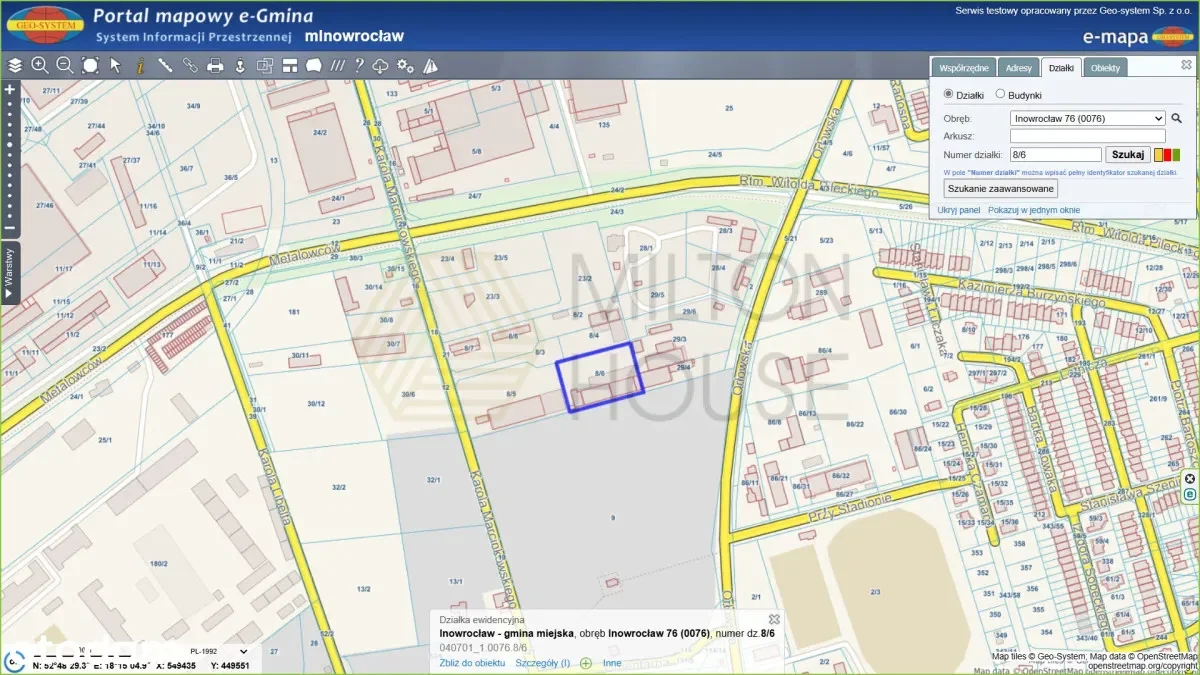
Task: Select the zoom out magnifier tool
Action: click(65, 65)
